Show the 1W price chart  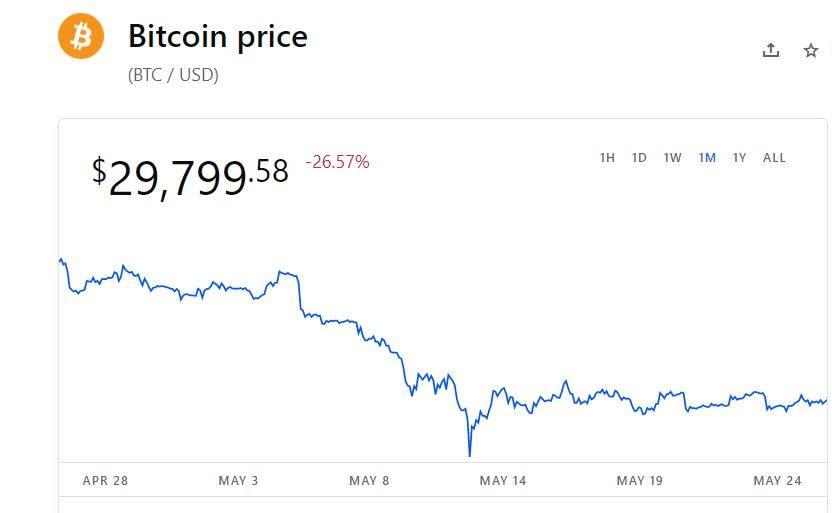(x=672, y=158)
